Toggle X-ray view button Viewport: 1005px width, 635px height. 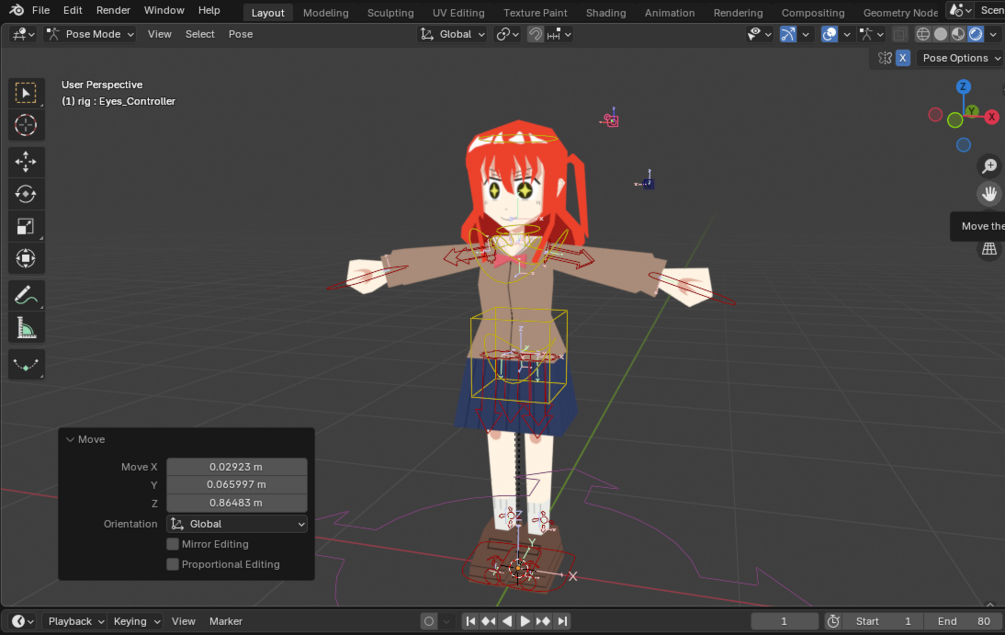point(899,34)
